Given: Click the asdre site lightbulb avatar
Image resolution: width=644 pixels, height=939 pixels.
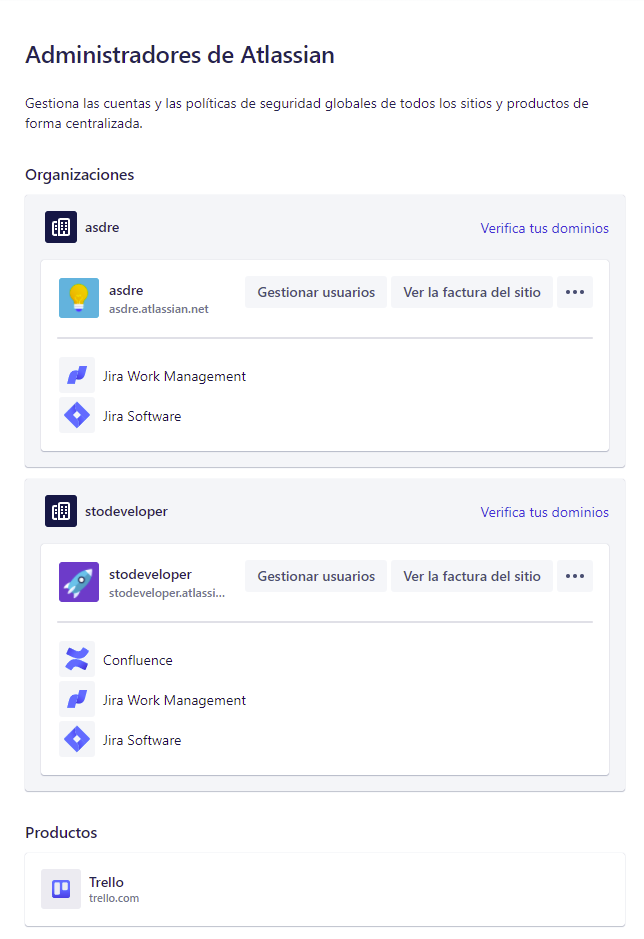Looking at the screenshot, I should (x=79, y=298).
